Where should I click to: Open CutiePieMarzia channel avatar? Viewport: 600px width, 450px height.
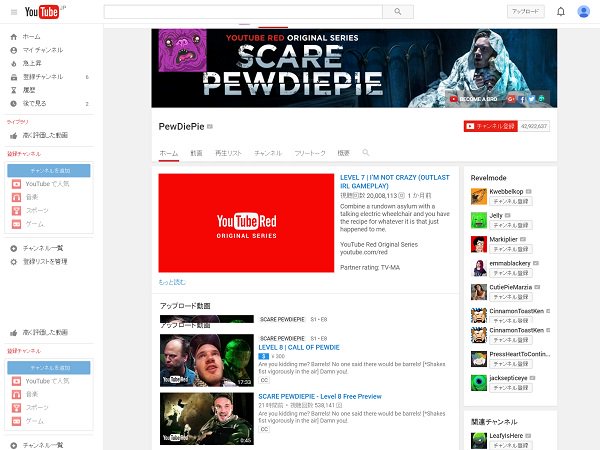click(x=479, y=292)
